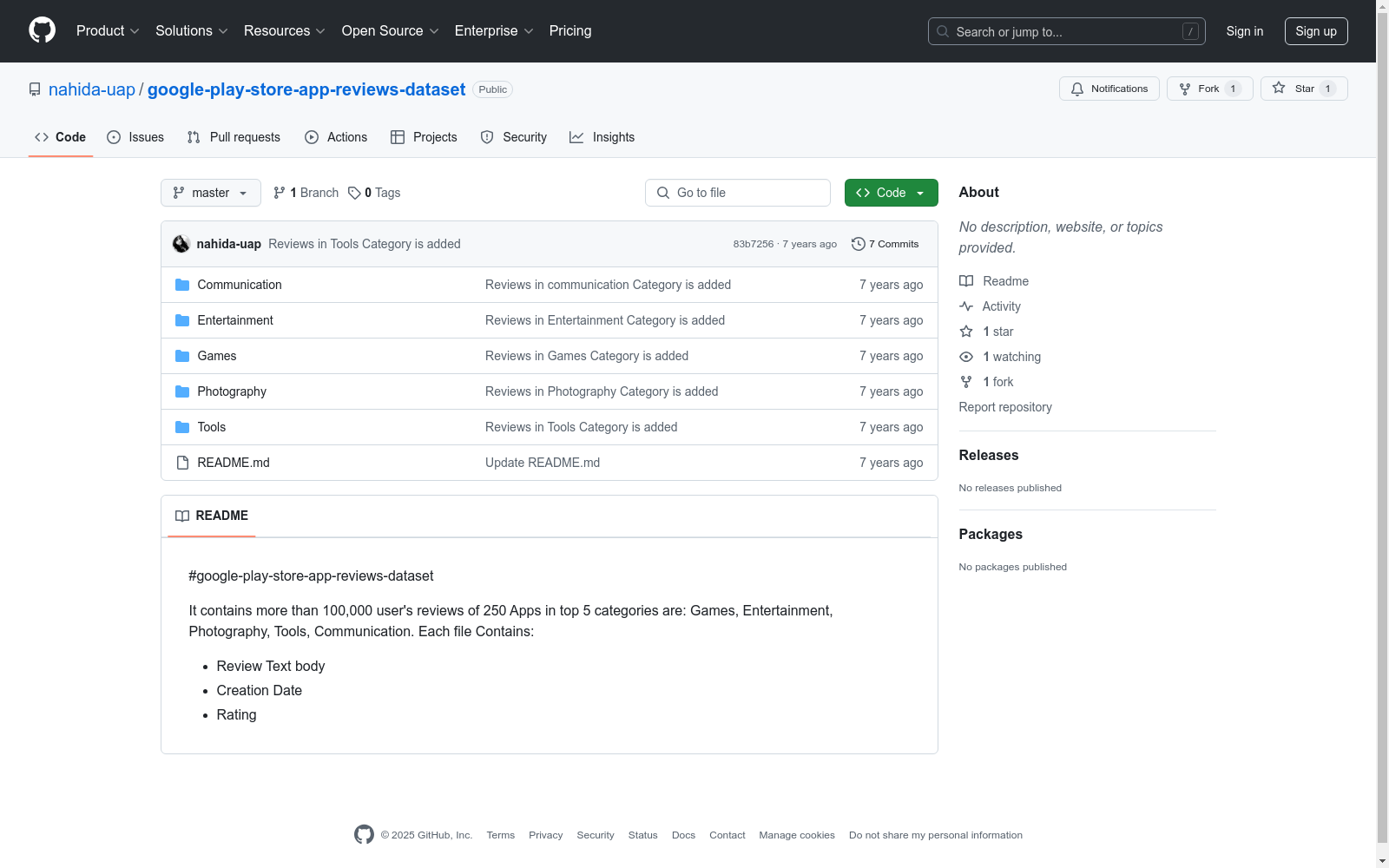Fork this repository

point(1210,89)
